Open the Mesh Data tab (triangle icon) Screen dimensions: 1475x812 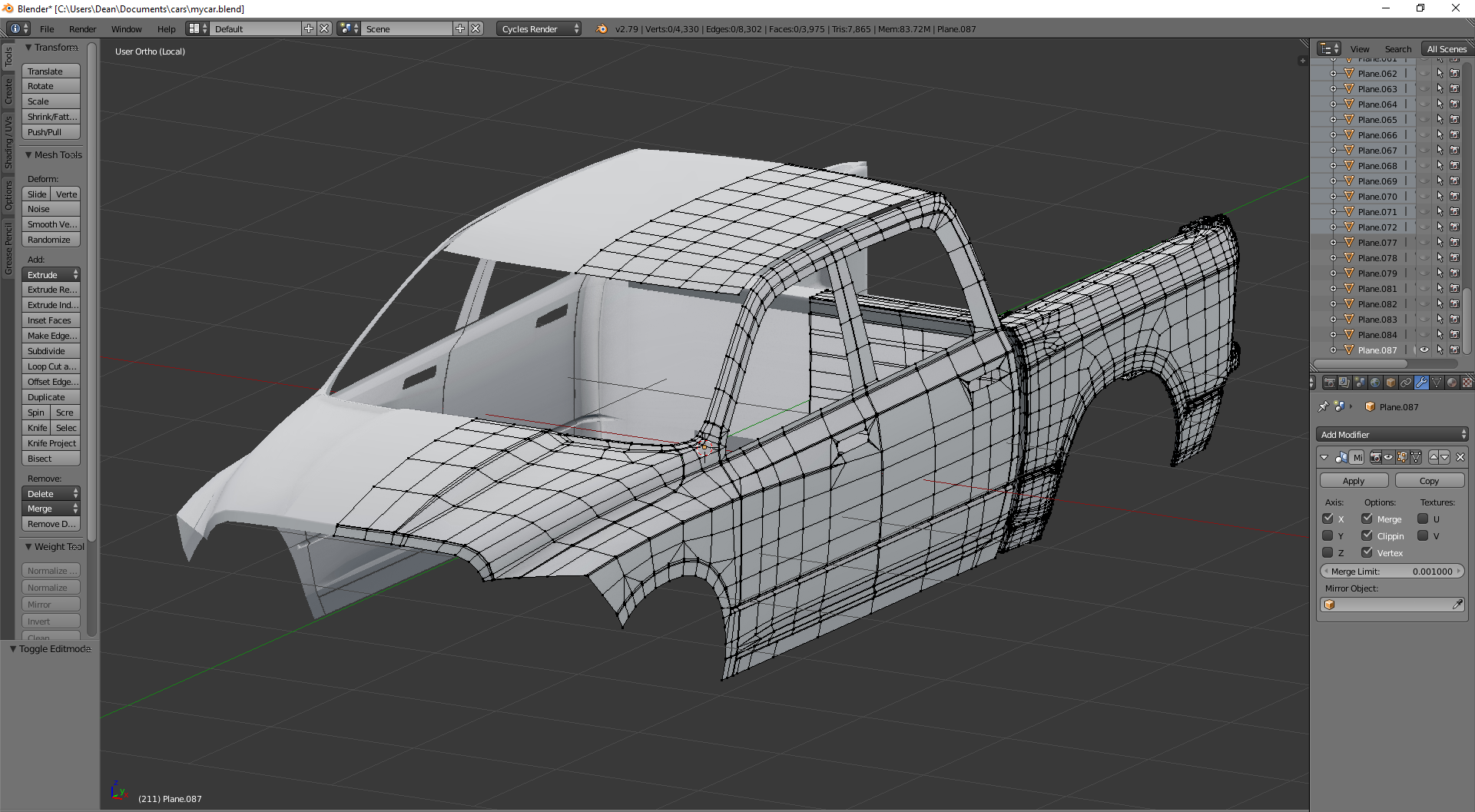pyautogui.click(x=1437, y=383)
